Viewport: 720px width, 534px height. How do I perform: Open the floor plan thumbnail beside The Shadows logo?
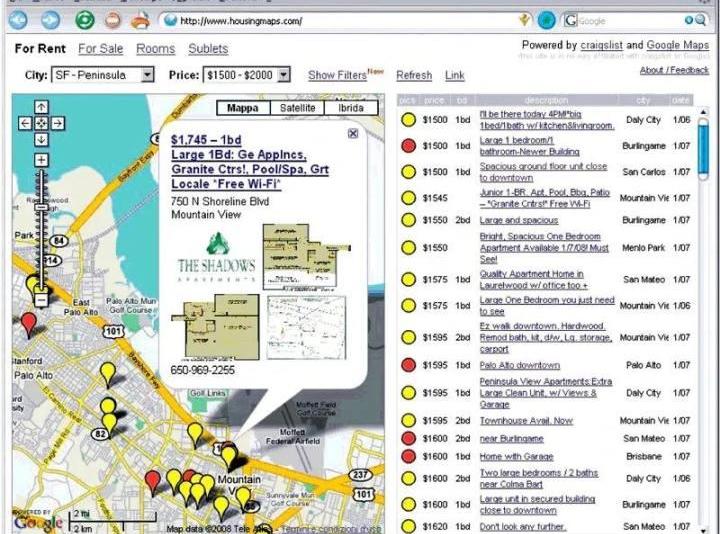(307, 257)
